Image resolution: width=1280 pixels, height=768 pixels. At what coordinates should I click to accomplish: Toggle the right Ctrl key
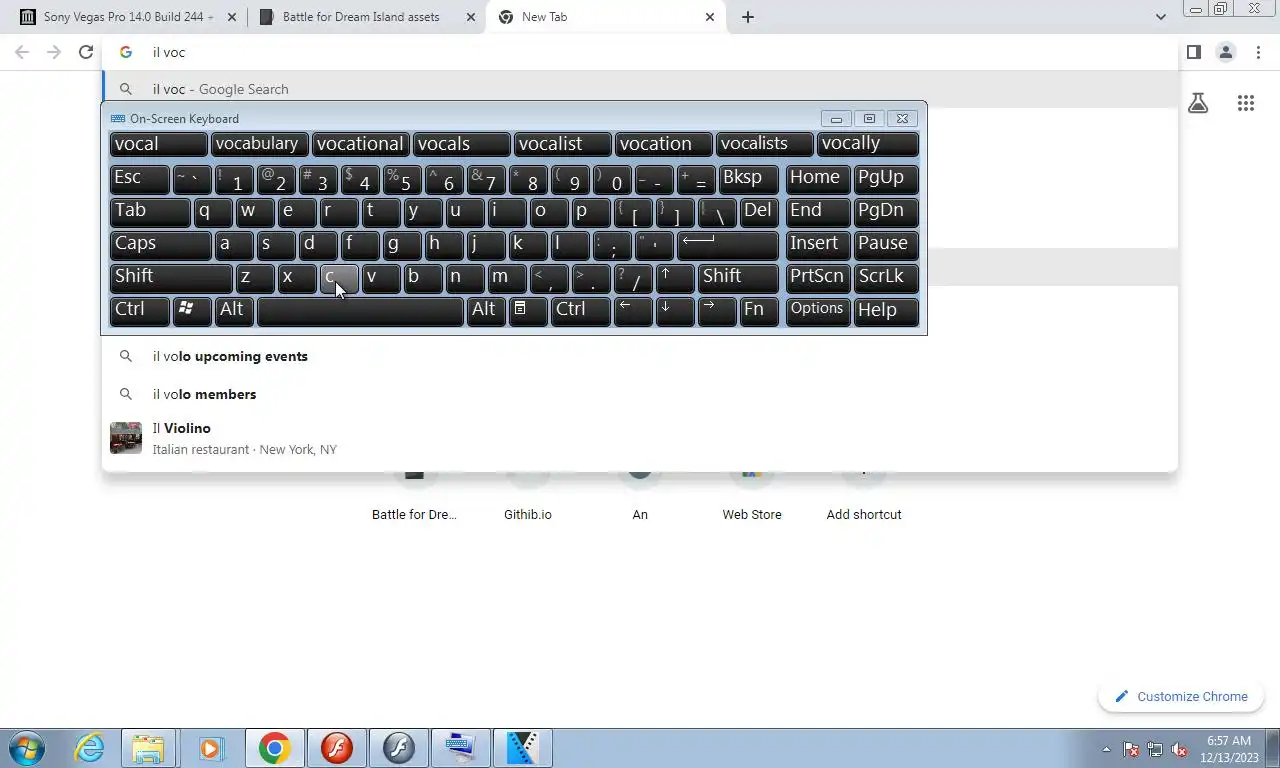pyautogui.click(x=580, y=311)
